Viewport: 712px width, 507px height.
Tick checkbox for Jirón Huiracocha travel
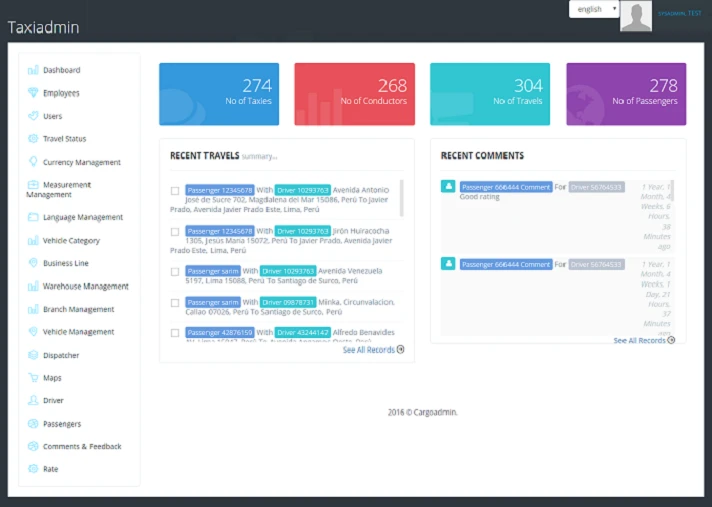175,232
